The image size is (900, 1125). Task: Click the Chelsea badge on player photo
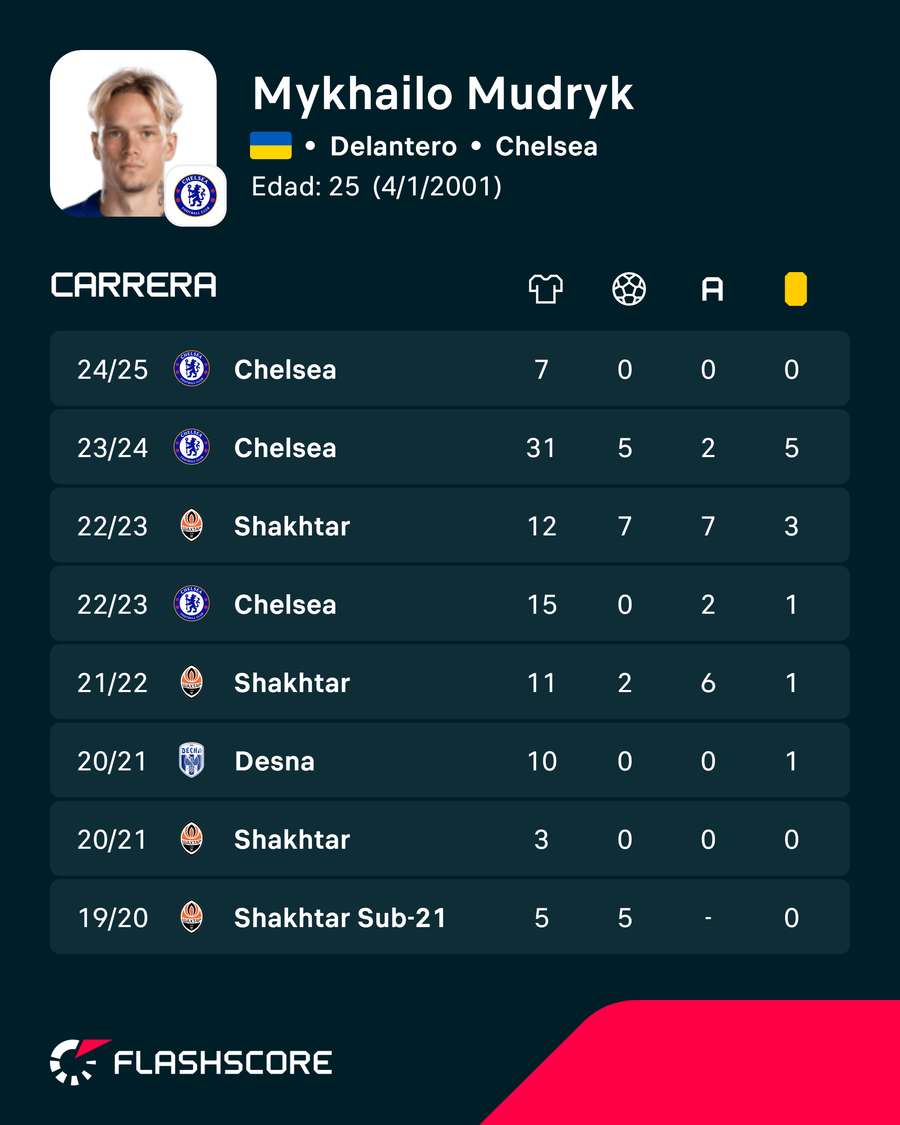point(195,196)
